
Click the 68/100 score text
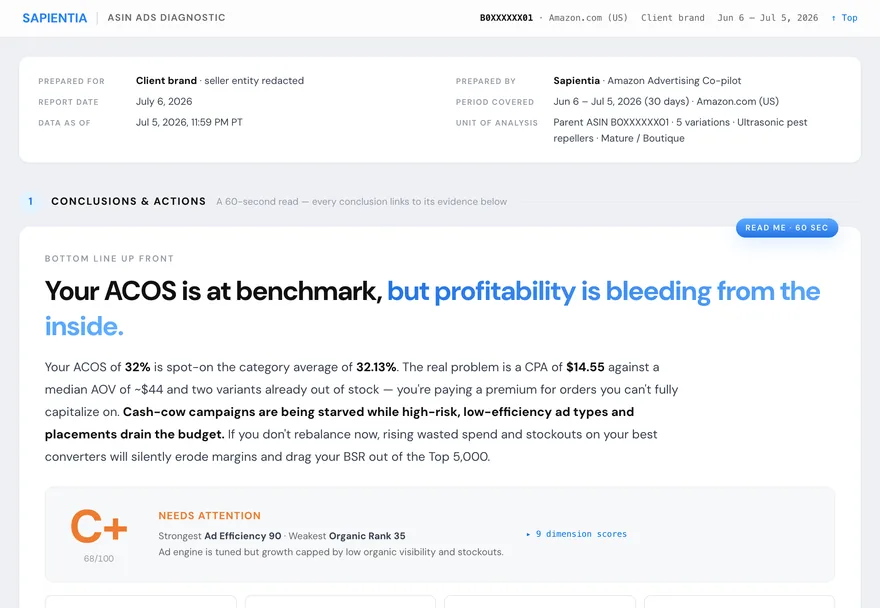pyautogui.click(x=99, y=559)
